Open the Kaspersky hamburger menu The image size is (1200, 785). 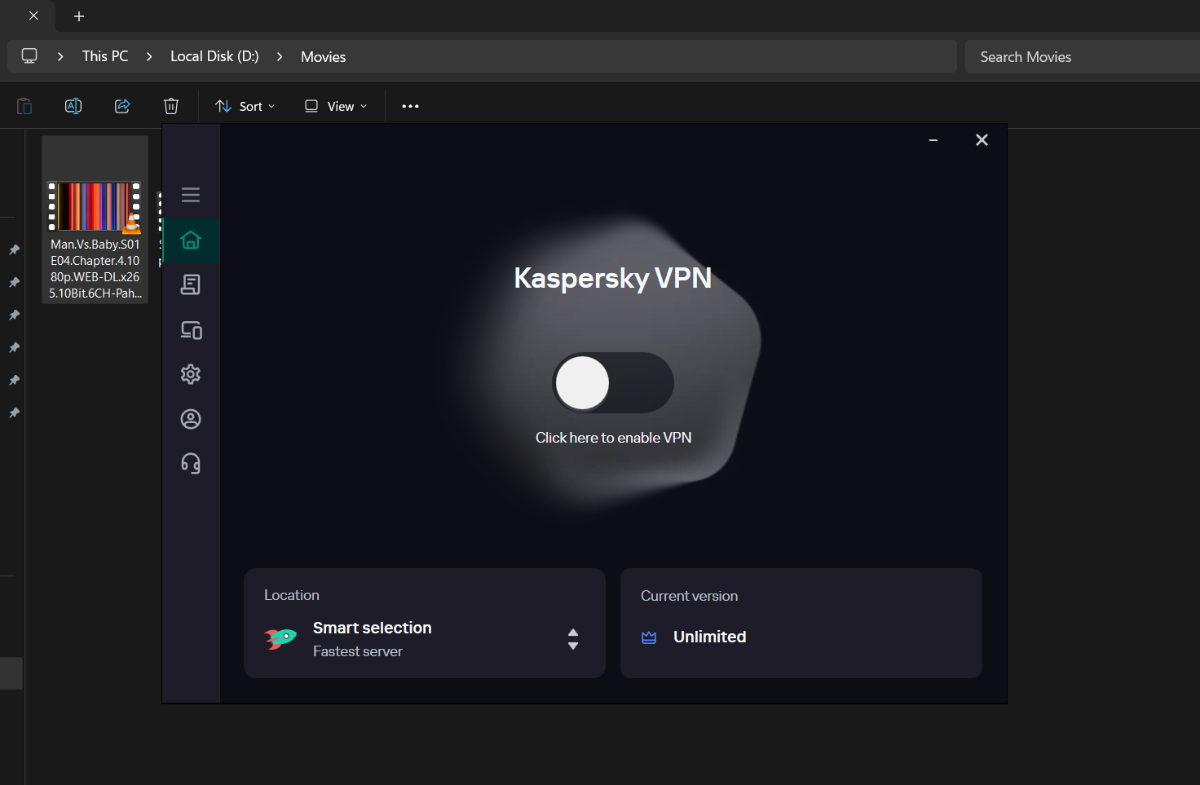tap(191, 195)
